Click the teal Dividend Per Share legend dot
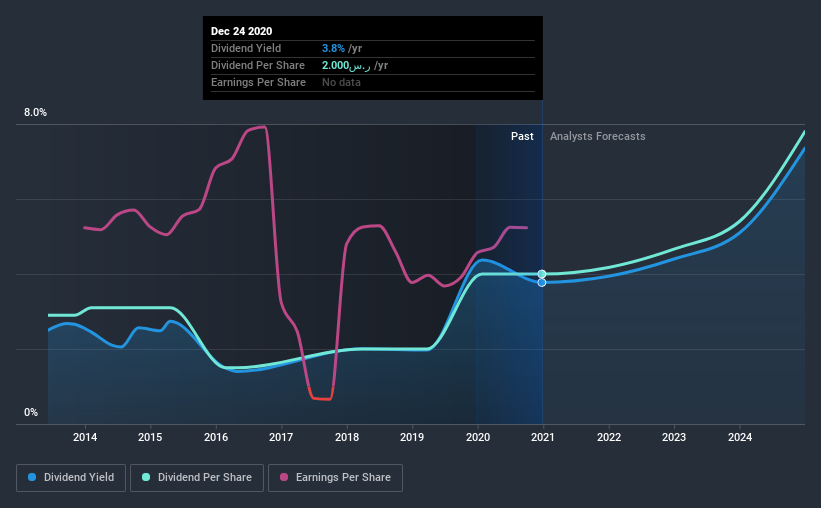Screen dimensions: 821x508 [146, 477]
